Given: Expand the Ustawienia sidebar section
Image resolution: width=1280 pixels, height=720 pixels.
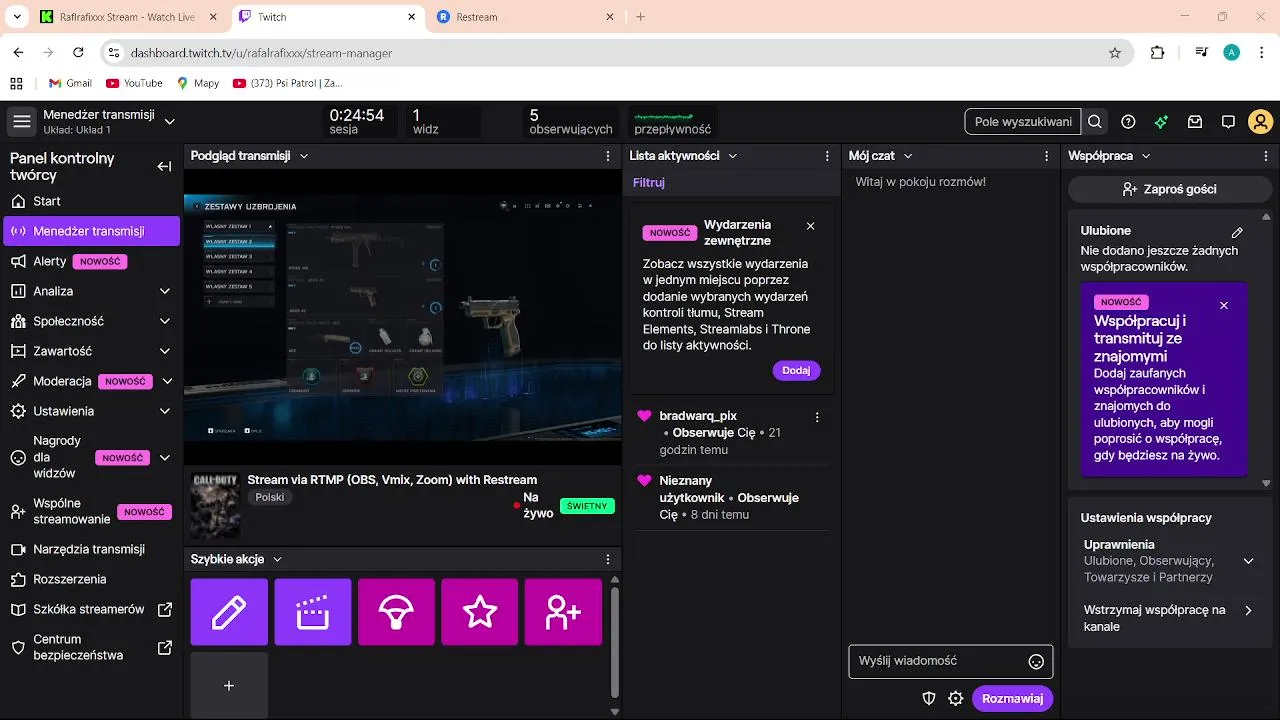Looking at the screenshot, I should 165,411.
